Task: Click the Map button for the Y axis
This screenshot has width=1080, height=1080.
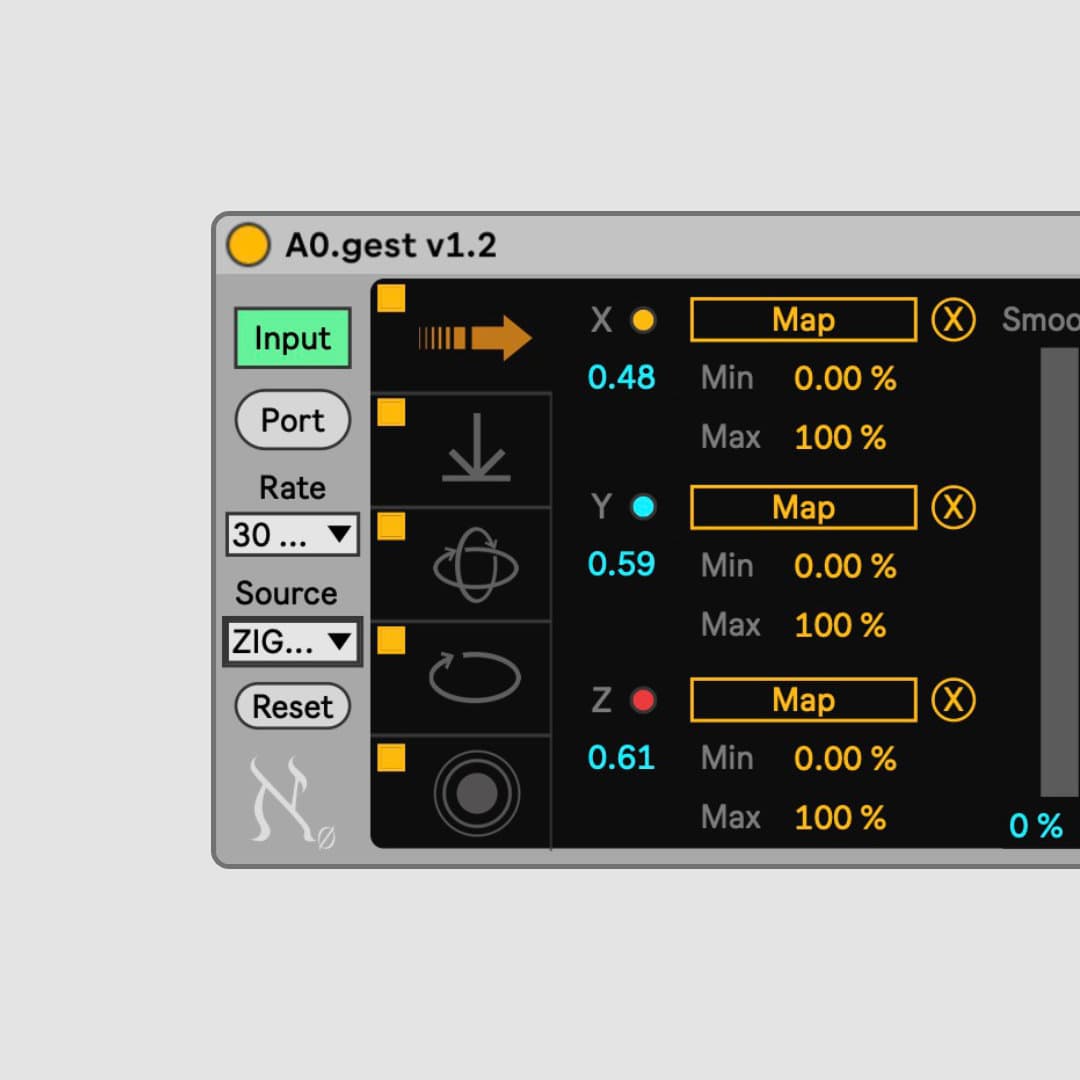Action: pyautogui.click(x=802, y=507)
